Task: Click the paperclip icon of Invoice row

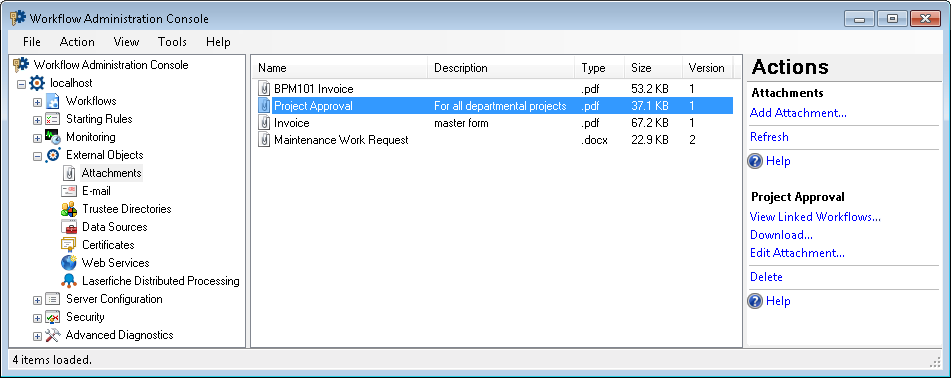Action: point(264,123)
